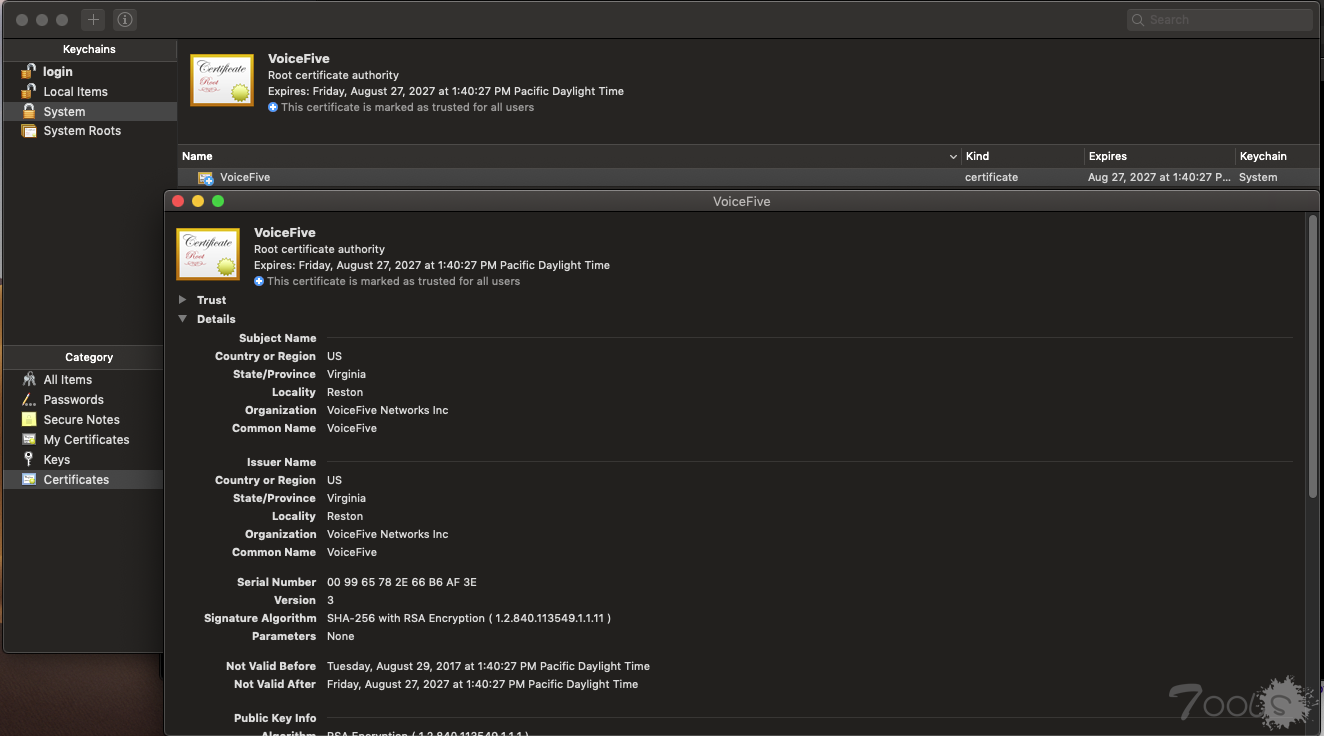Collapse the Details disclosure triangle

coord(182,319)
